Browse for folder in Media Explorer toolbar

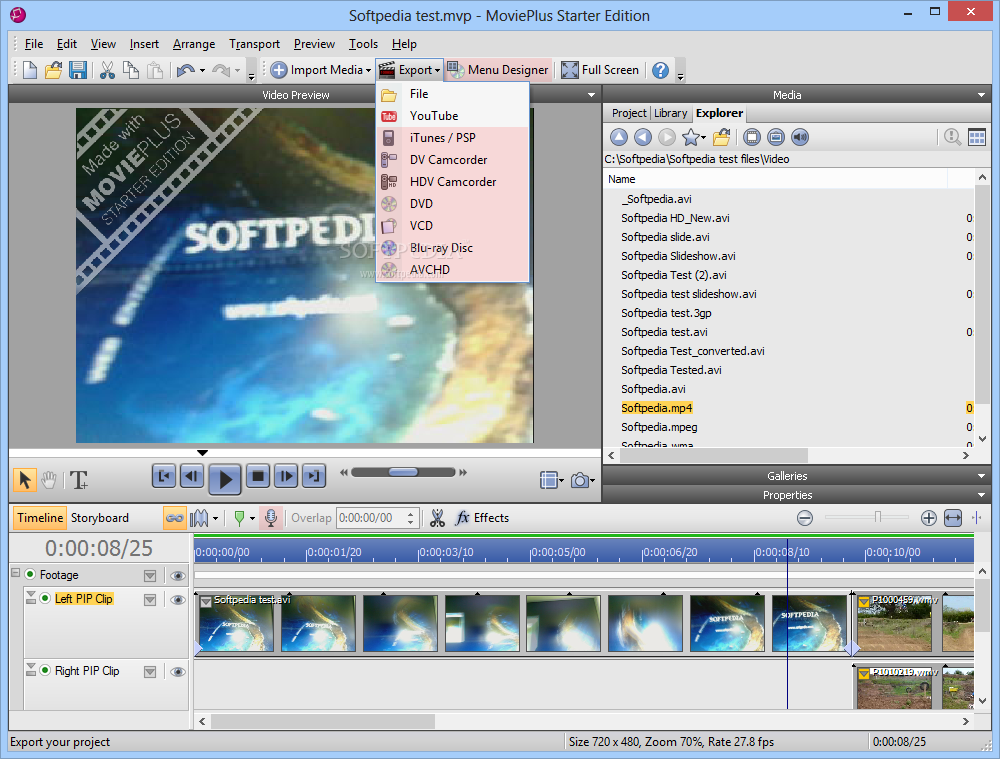click(x=721, y=137)
